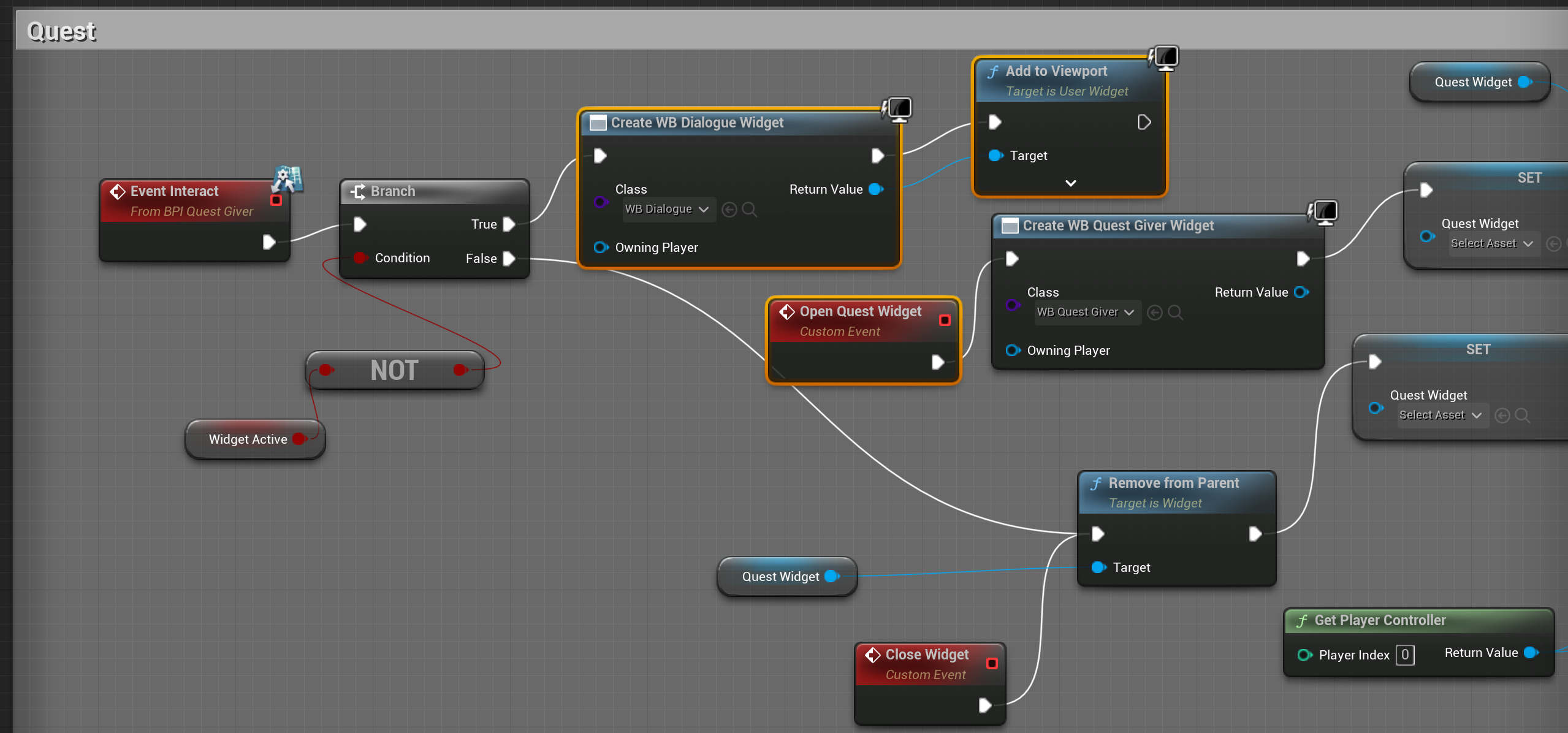Click use-selected arrow icon beside WB Quest Giver
This screenshot has height=733, width=1568.
point(1154,313)
